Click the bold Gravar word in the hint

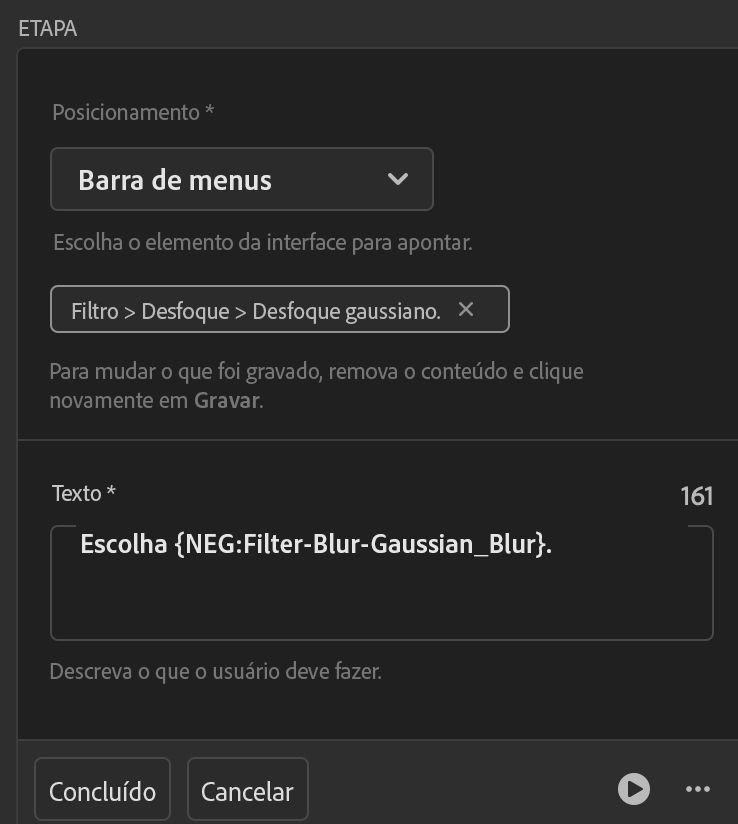point(225,401)
